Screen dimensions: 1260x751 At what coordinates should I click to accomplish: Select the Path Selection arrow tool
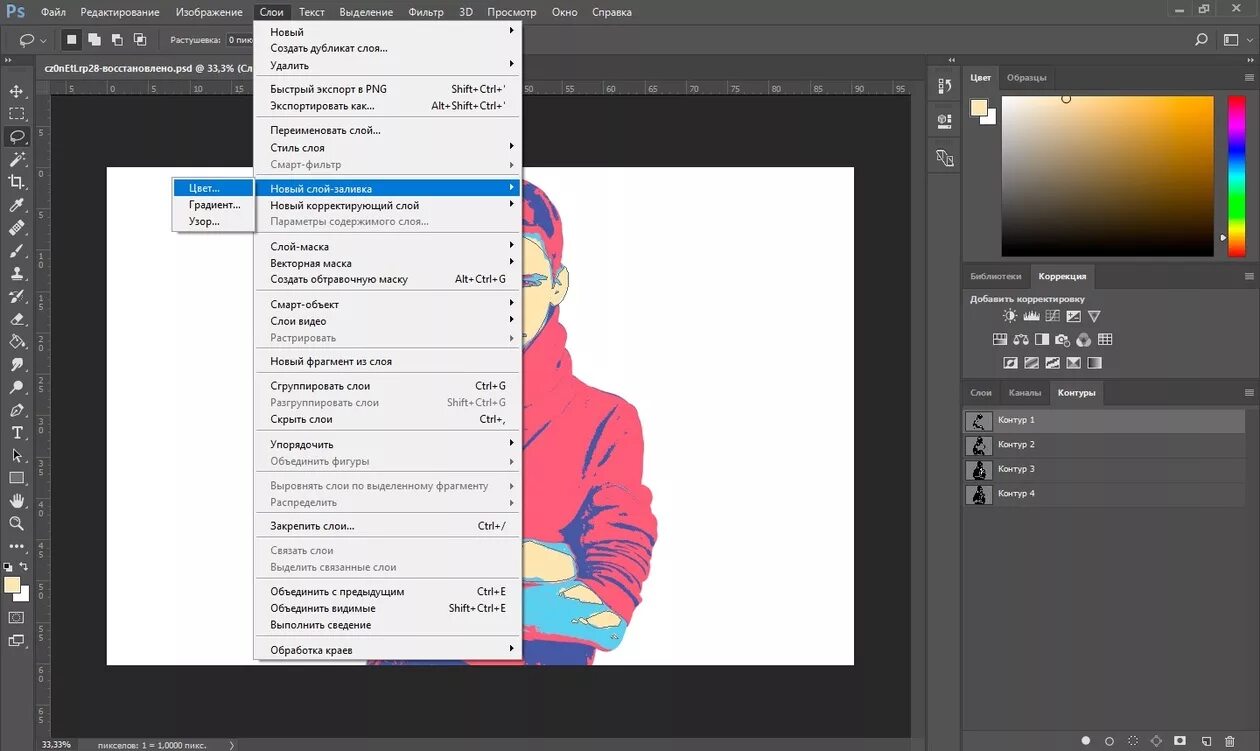(x=17, y=455)
